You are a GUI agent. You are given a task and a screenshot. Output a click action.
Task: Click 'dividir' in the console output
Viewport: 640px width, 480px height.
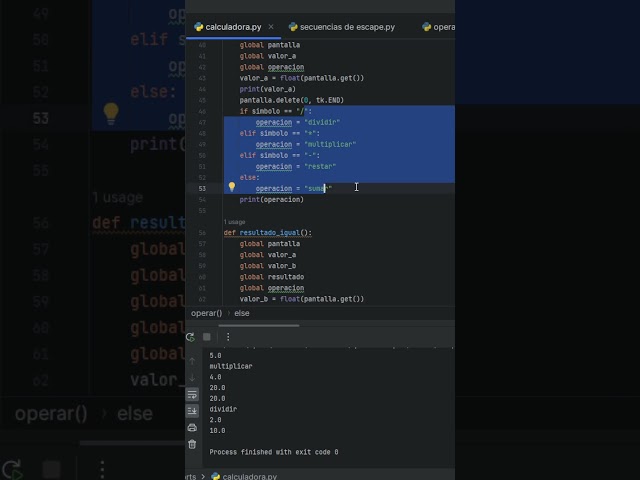click(x=223, y=409)
